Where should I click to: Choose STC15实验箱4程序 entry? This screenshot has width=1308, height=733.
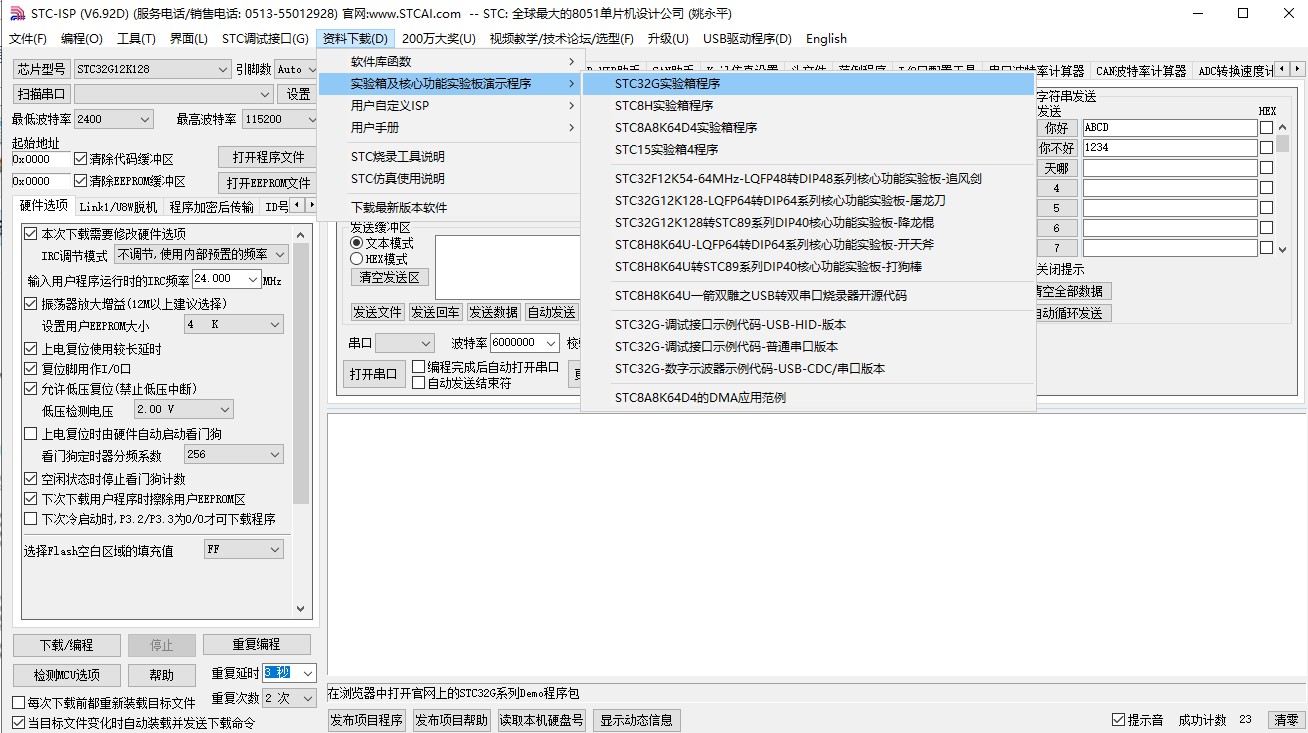[x=808, y=150]
